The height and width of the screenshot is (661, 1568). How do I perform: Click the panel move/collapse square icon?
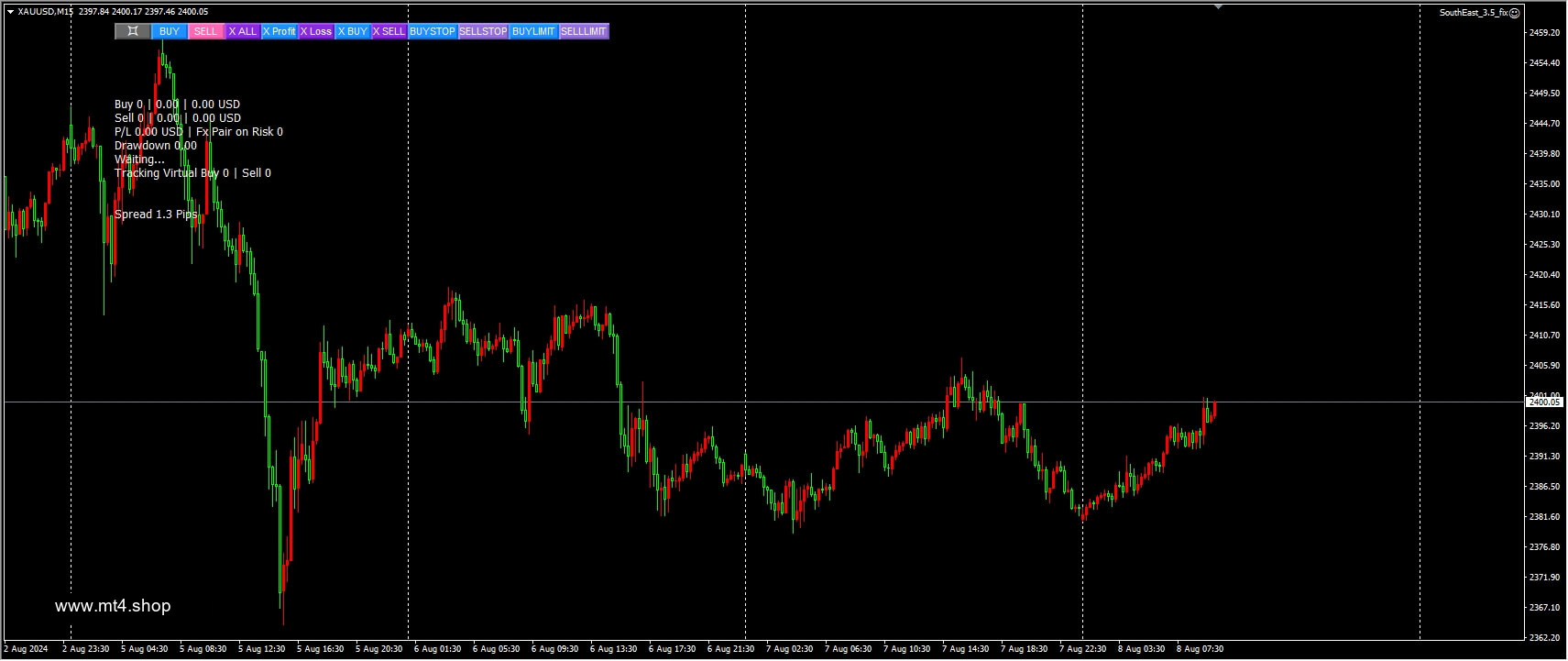(x=133, y=31)
